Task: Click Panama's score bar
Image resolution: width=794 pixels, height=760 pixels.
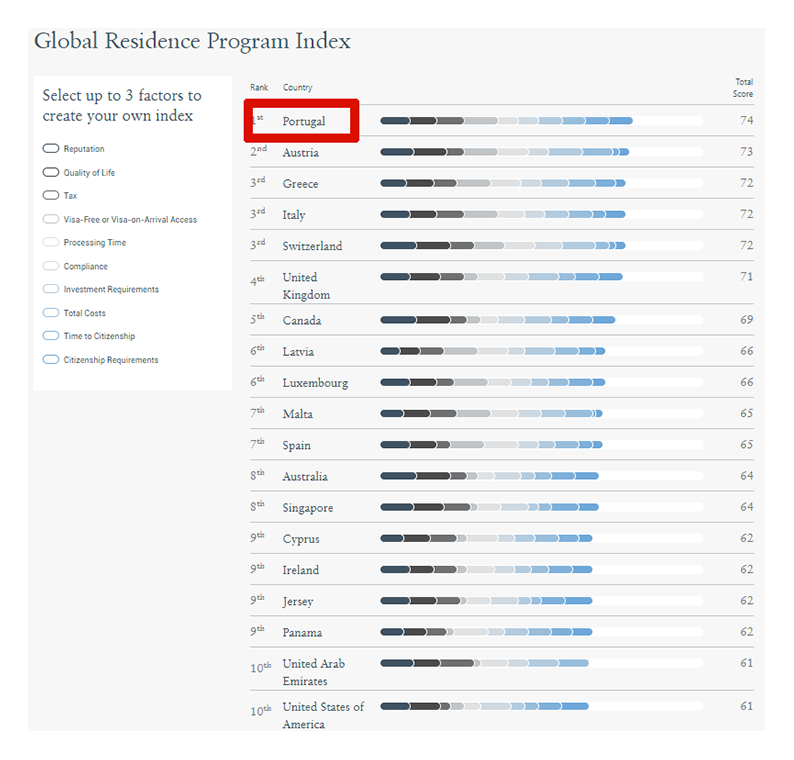Action: (x=541, y=632)
